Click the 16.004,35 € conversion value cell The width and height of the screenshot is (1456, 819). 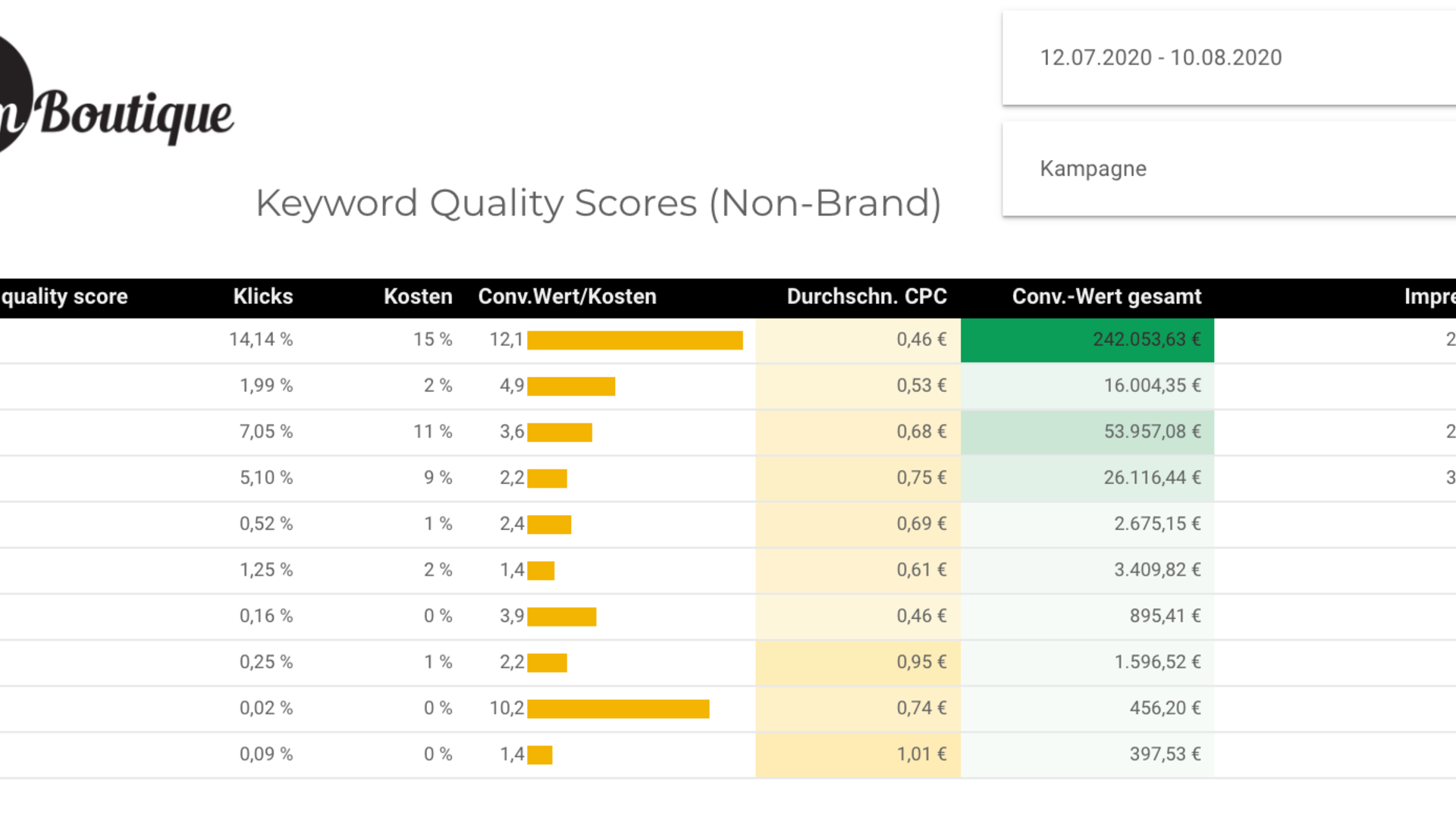(x=1087, y=386)
